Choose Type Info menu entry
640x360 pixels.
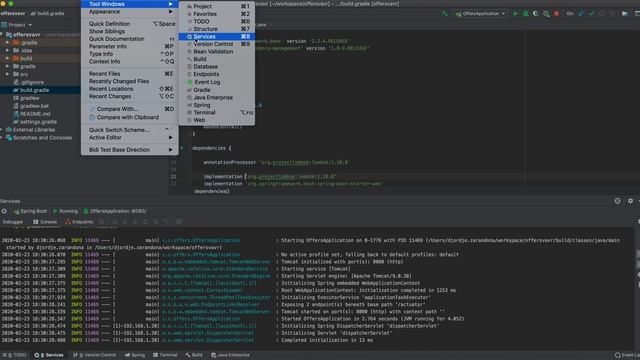(x=130, y=54)
